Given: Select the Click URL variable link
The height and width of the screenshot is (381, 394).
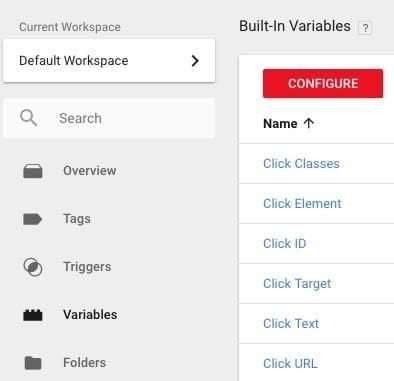Looking at the screenshot, I should tap(290, 364).
